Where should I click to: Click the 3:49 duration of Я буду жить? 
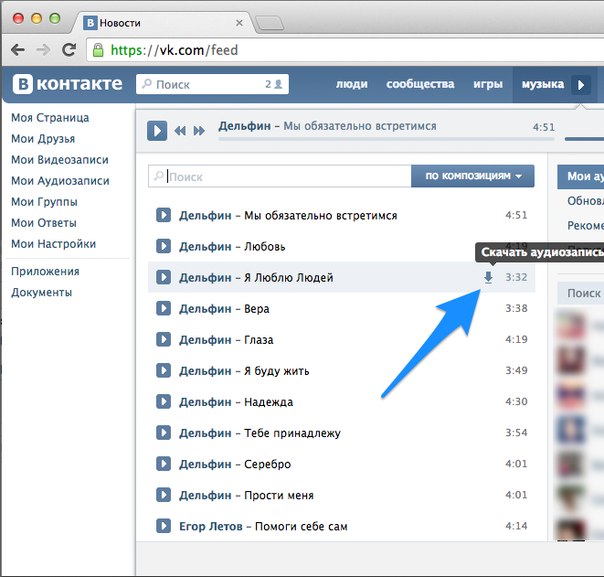click(x=516, y=370)
